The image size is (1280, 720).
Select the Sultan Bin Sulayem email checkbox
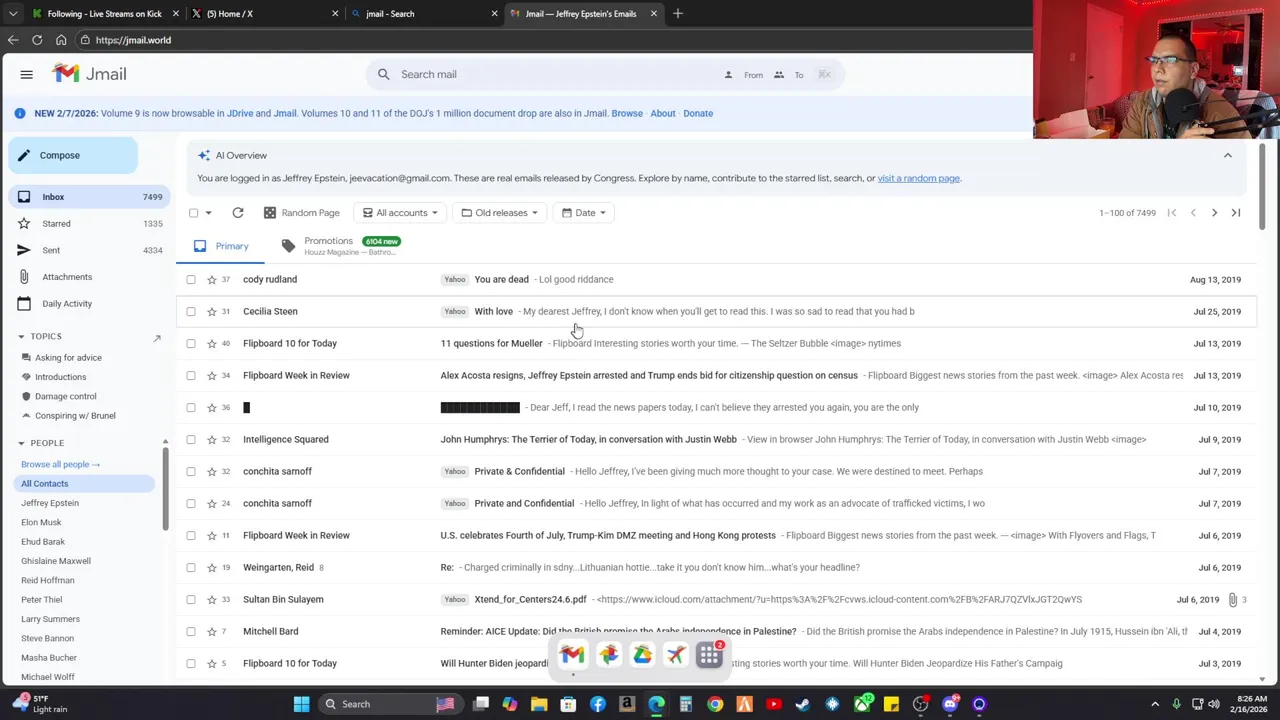coord(191,600)
